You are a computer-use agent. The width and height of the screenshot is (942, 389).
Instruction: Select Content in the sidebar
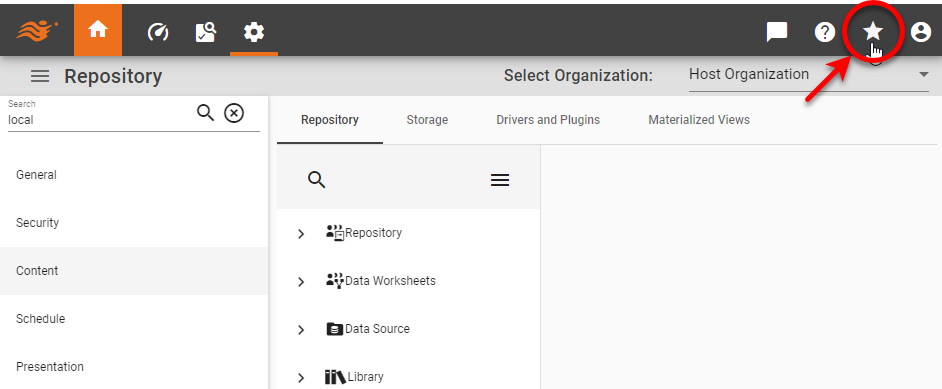tap(133, 271)
